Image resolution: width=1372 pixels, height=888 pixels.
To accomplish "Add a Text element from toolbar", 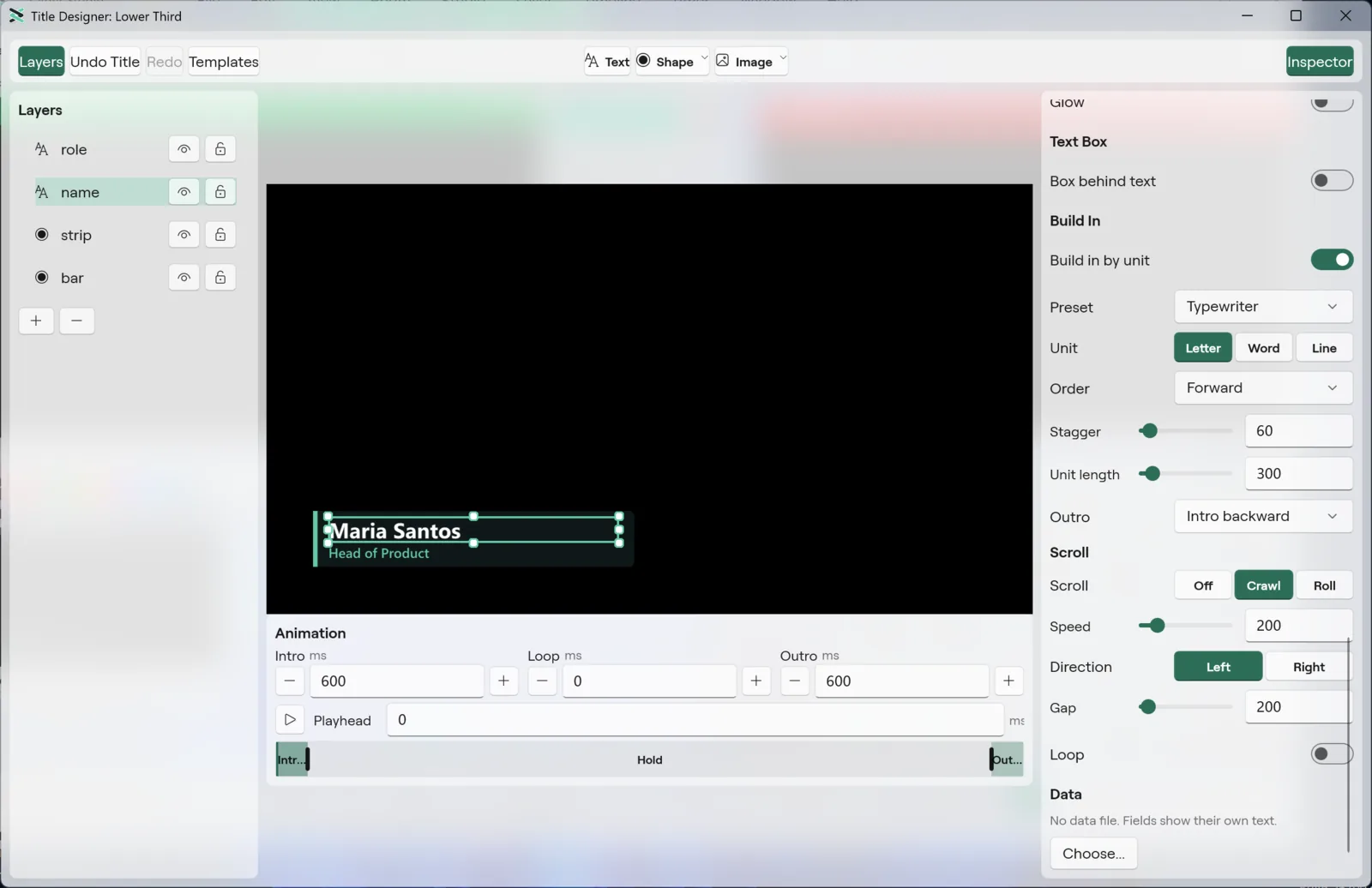I will [607, 62].
